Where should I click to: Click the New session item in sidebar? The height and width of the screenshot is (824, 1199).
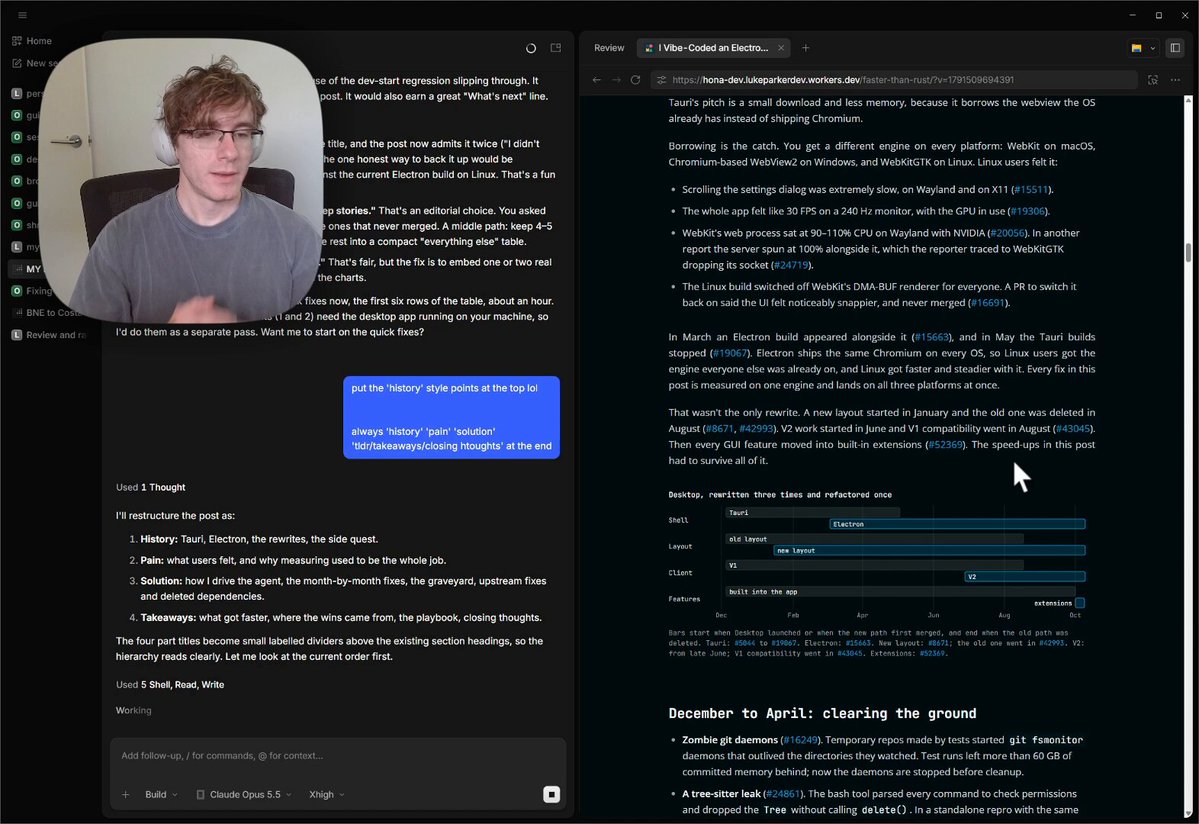34,63
